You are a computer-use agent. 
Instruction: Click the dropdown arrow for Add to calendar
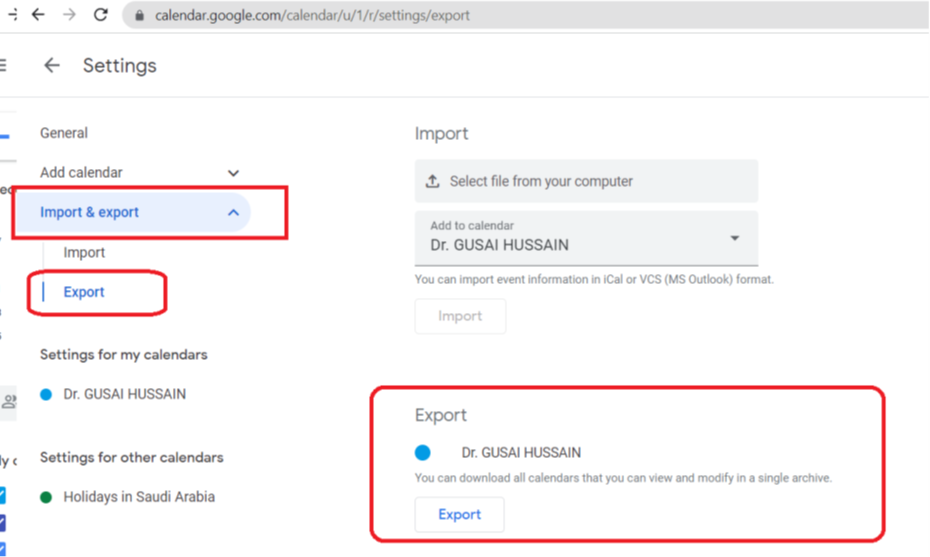[x=734, y=238]
